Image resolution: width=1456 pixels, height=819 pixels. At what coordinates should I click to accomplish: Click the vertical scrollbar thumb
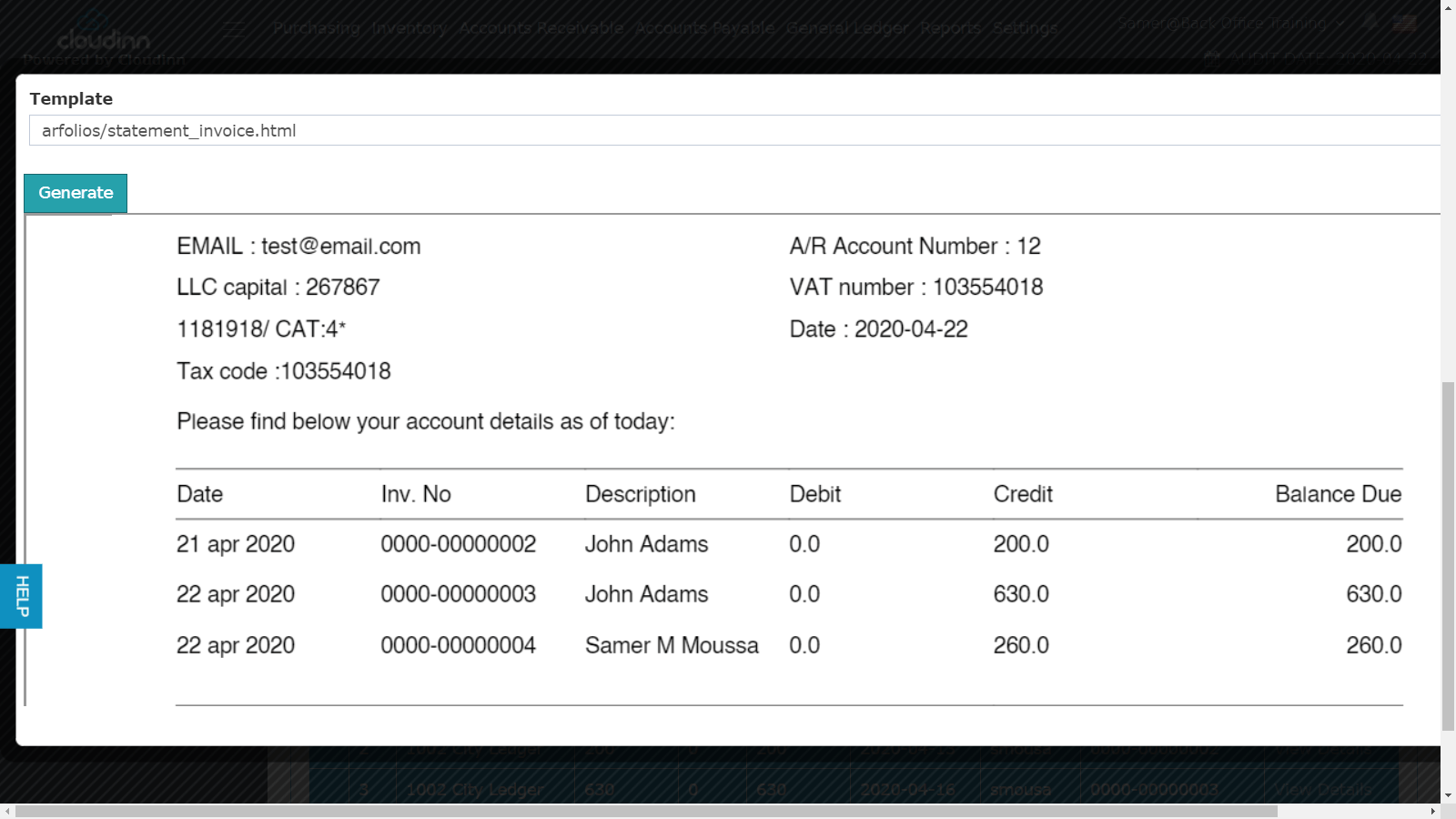1448,556
